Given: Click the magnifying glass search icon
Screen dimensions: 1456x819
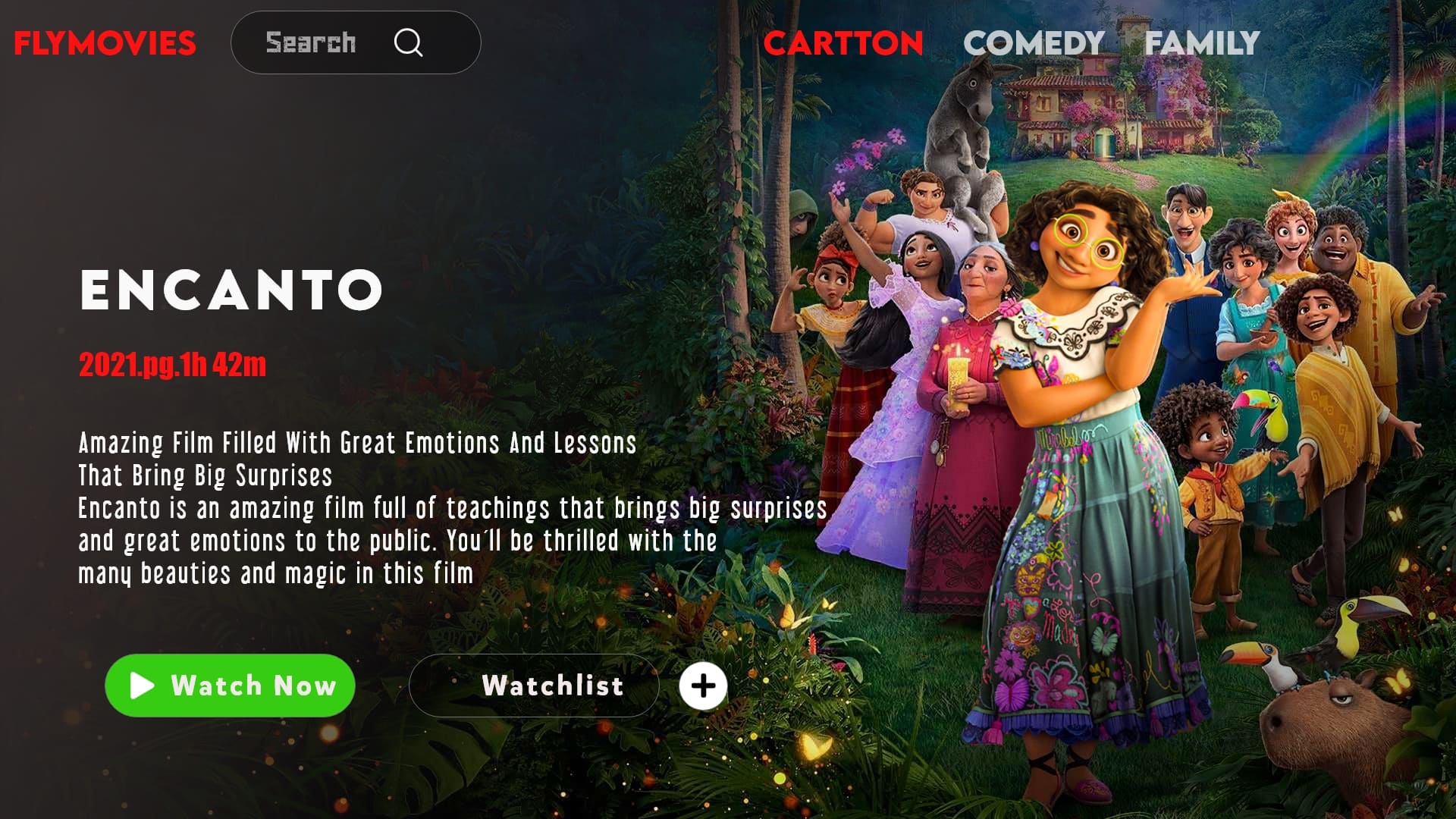Looking at the screenshot, I should point(408,42).
